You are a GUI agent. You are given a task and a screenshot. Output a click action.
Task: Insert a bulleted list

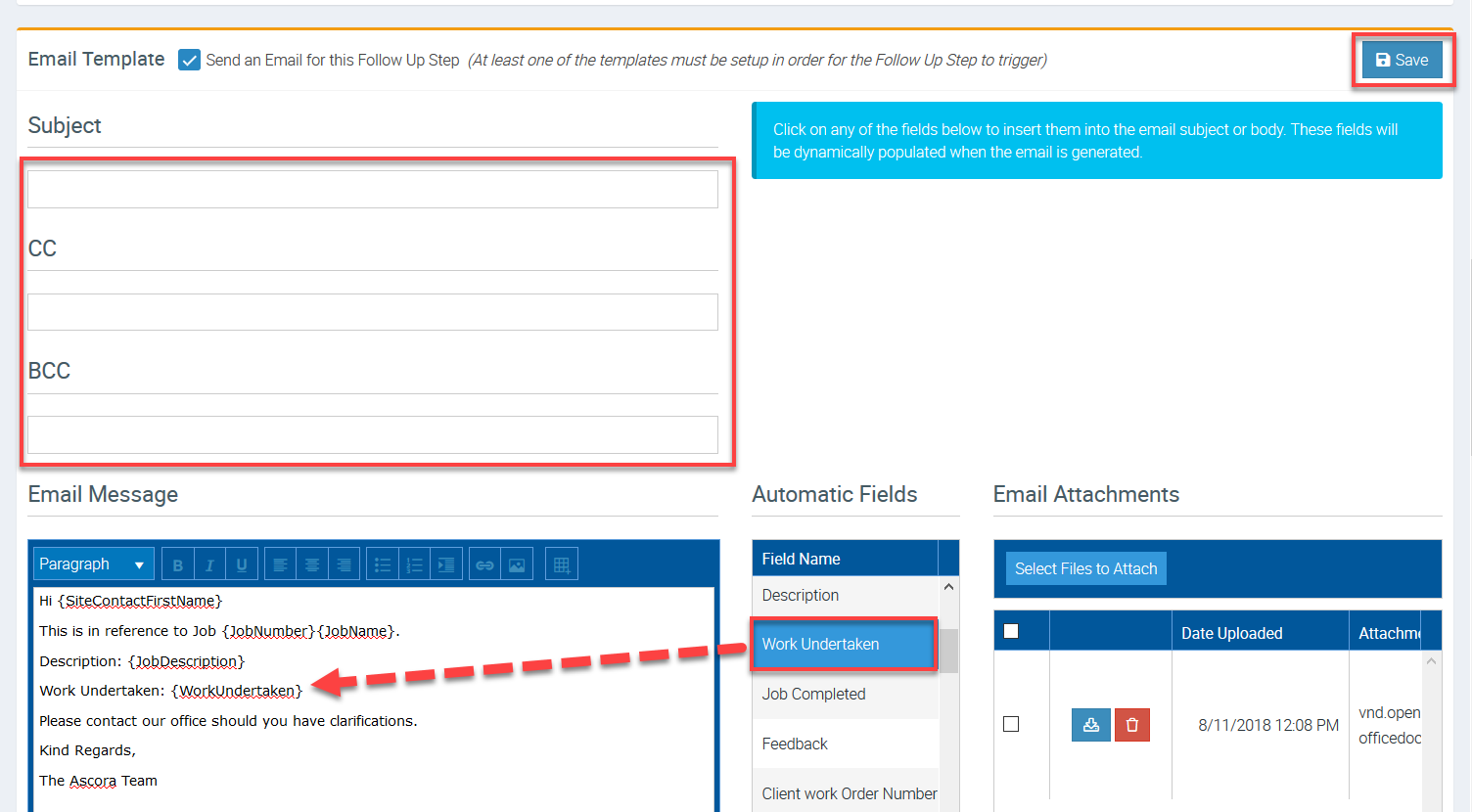pos(383,564)
